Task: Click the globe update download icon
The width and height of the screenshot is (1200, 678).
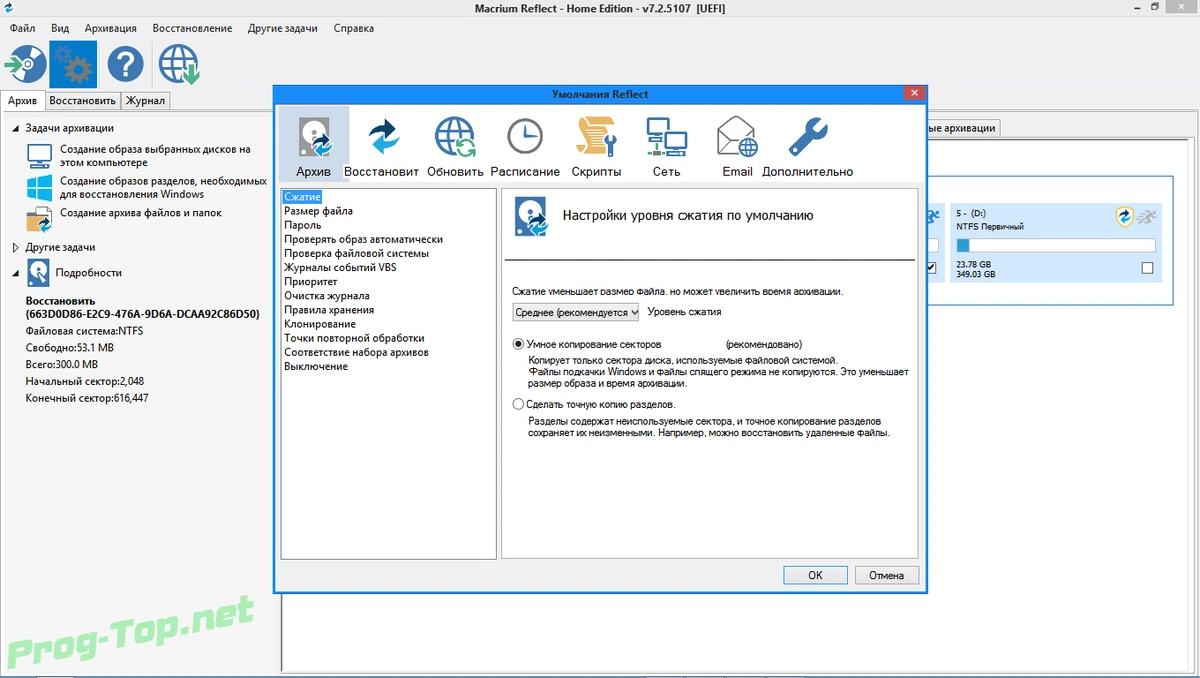Action: [180, 66]
